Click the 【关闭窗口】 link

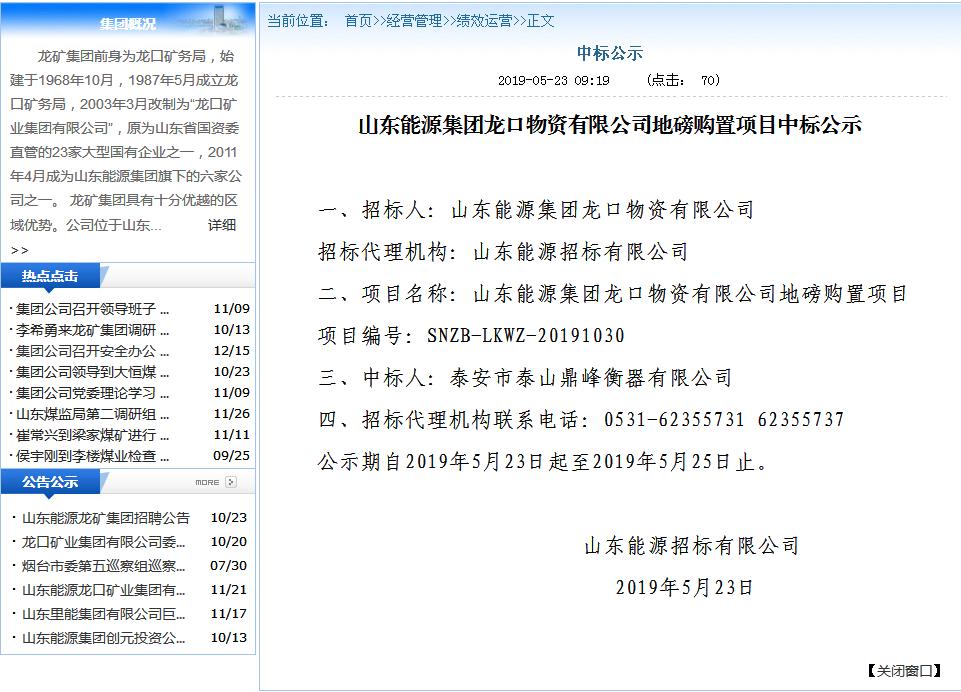click(x=903, y=671)
